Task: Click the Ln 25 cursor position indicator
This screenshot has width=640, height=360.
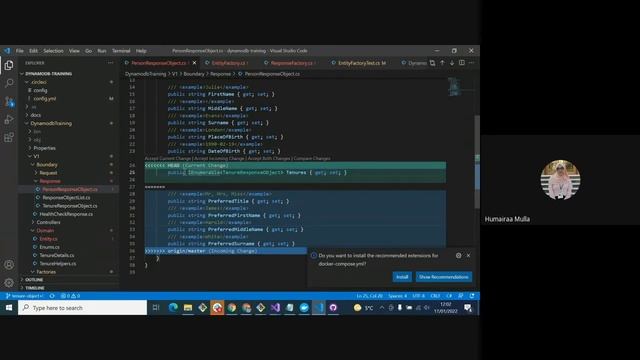Action: [x=369, y=296]
